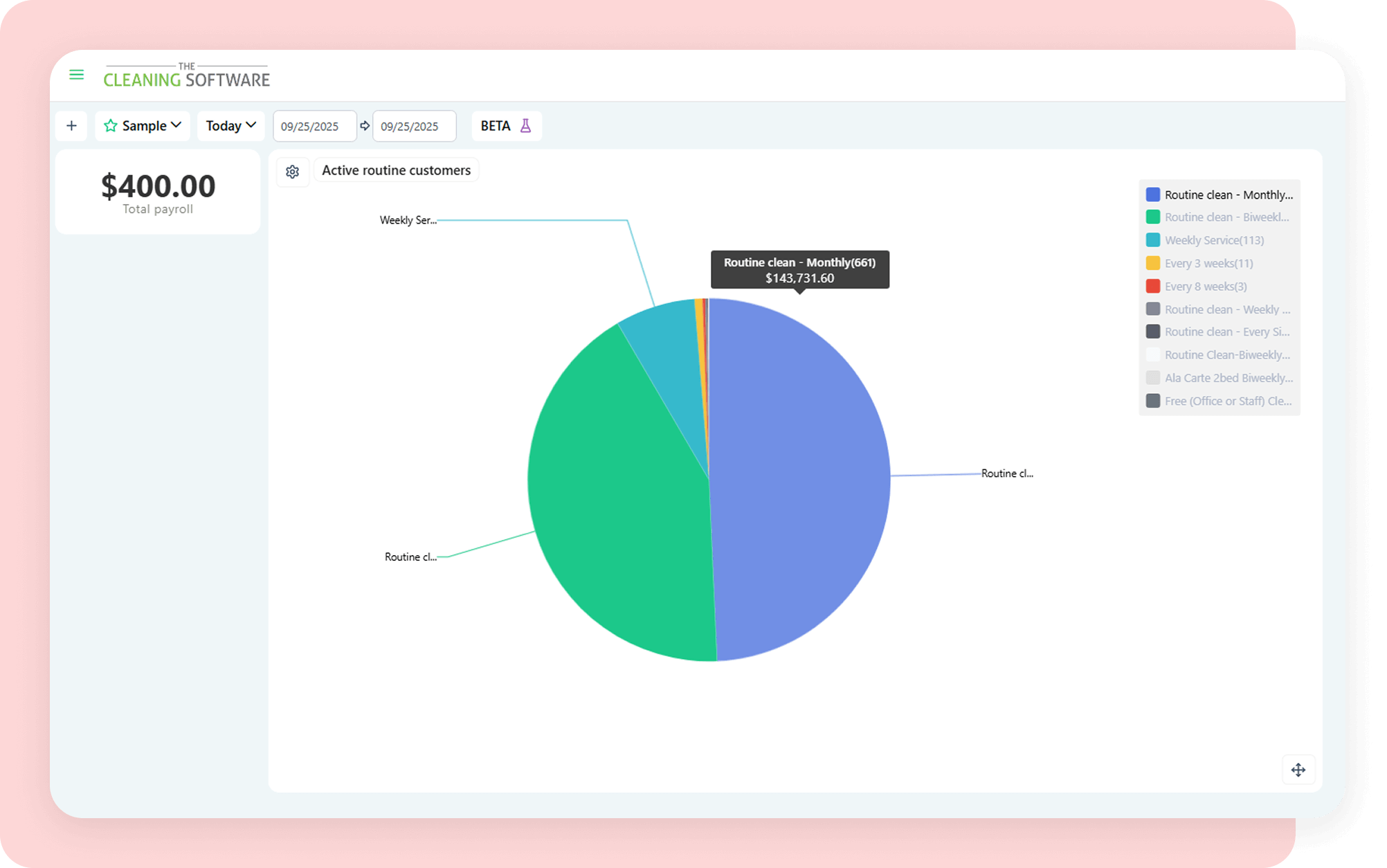Click The Cleaning Software logo

(x=187, y=76)
